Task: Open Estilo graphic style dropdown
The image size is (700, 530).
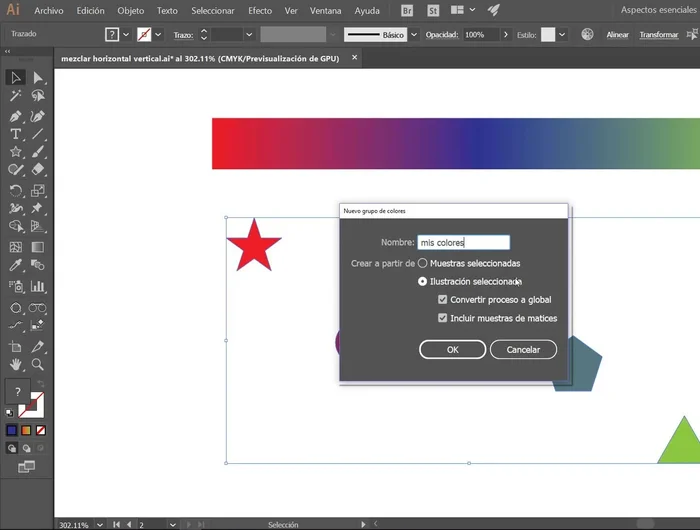Action: 562,34
